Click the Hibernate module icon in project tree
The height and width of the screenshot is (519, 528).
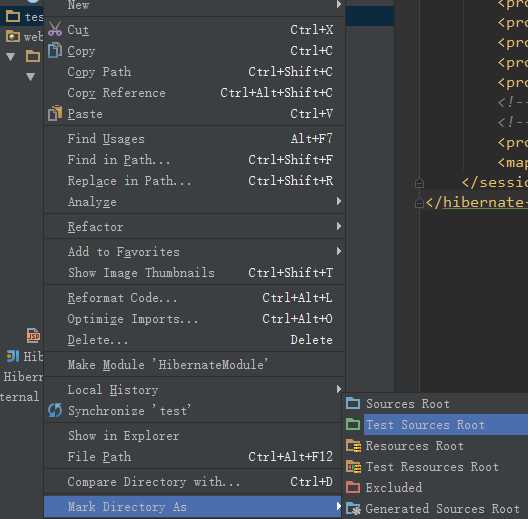tap(13, 356)
